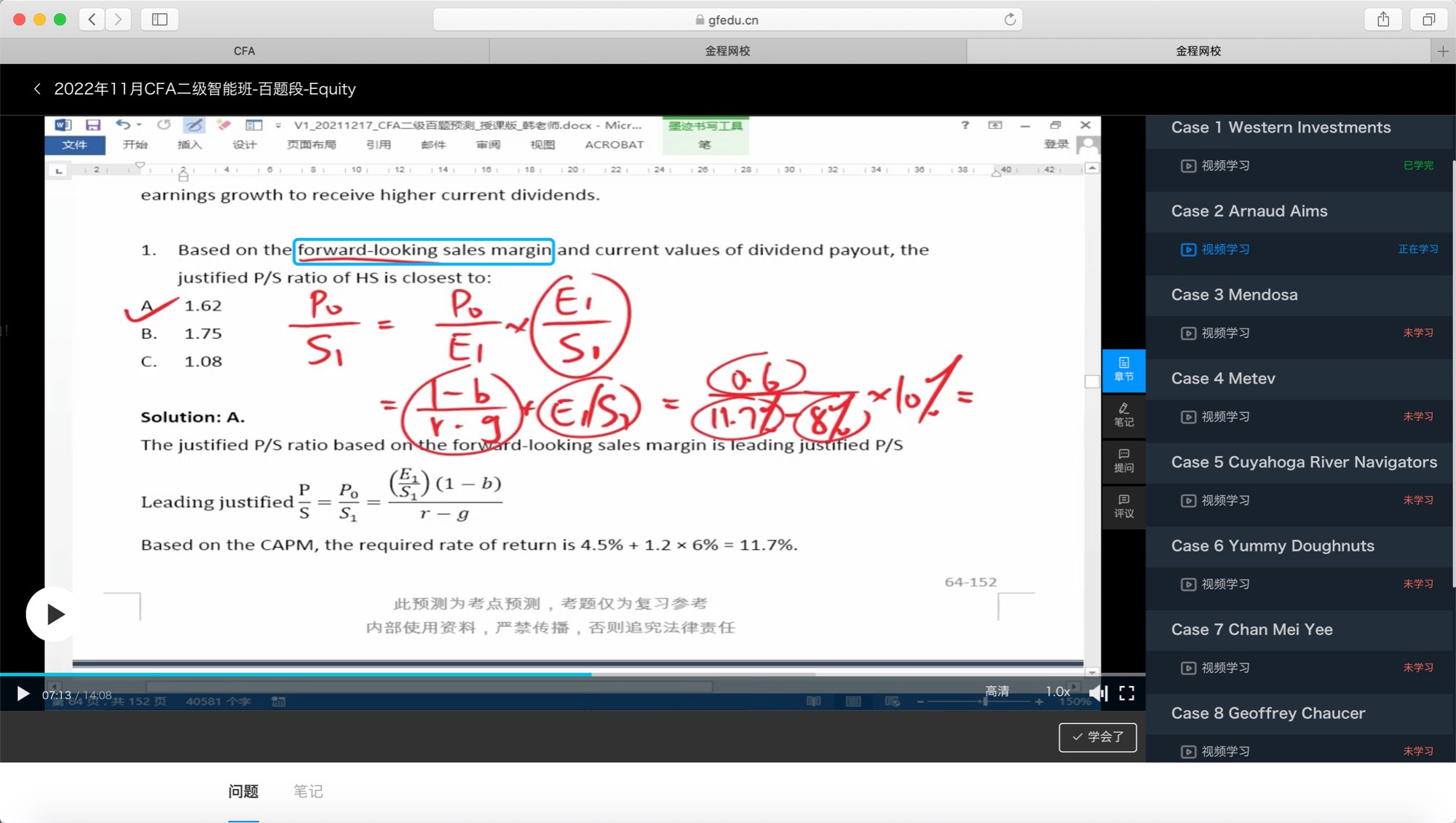Screen dimensions: 1456x823
Task: Change the 1.0x playback speed
Action: [1057, 691]
